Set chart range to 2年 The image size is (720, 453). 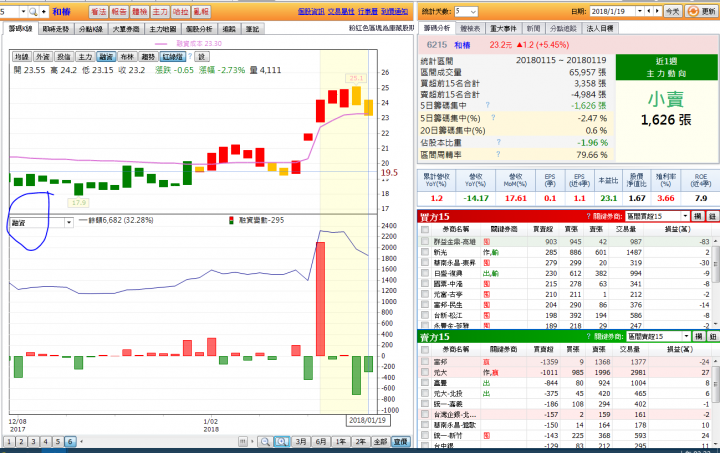tap(360, 442)
